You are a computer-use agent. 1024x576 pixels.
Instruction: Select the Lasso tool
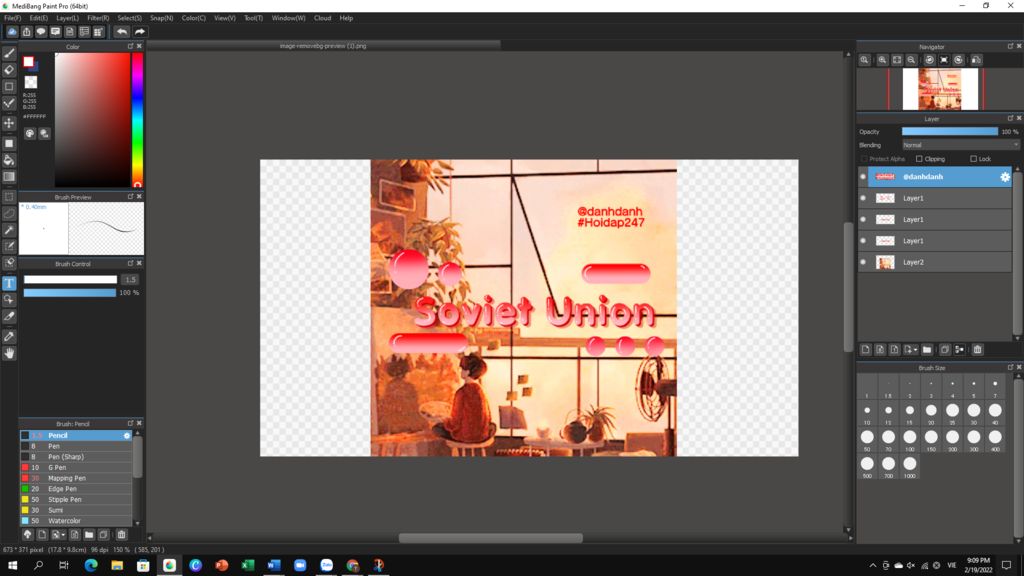[x=9, y=213]
